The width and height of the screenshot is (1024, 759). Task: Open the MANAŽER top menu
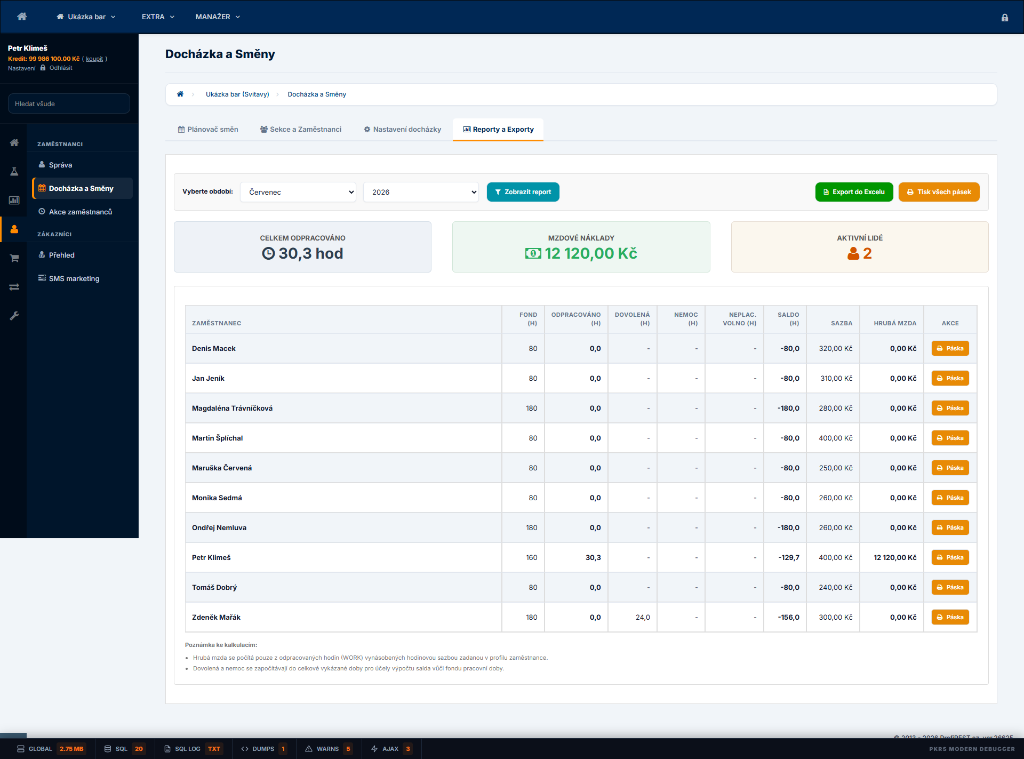point(217,16)
